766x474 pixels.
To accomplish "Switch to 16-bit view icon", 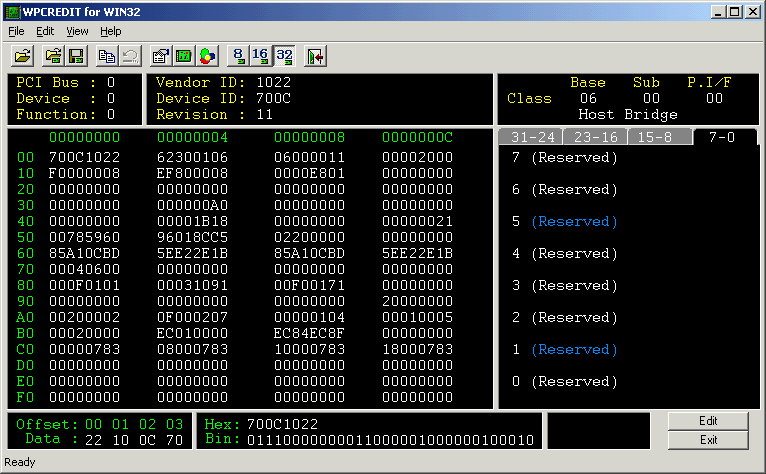I will 261,56.
